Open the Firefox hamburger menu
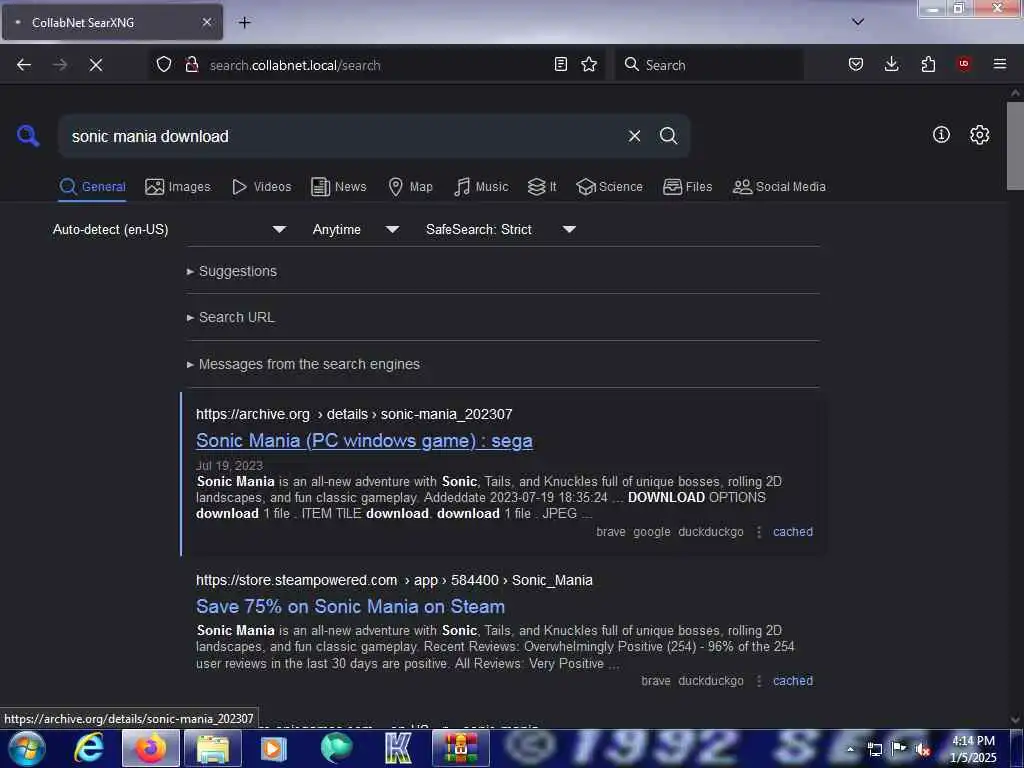Viewport: 1024px width, 768px height. (1000, 64)
